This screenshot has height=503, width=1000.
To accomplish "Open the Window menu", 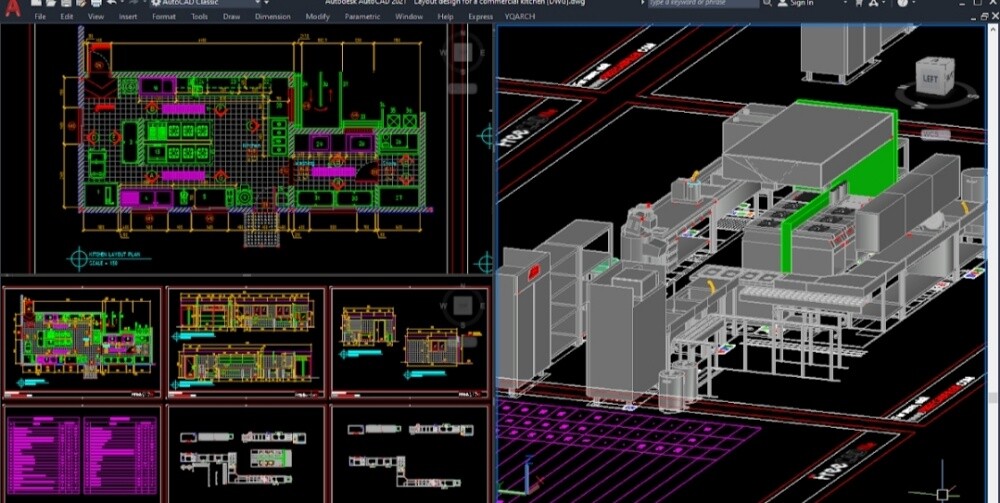I will 409,17.
